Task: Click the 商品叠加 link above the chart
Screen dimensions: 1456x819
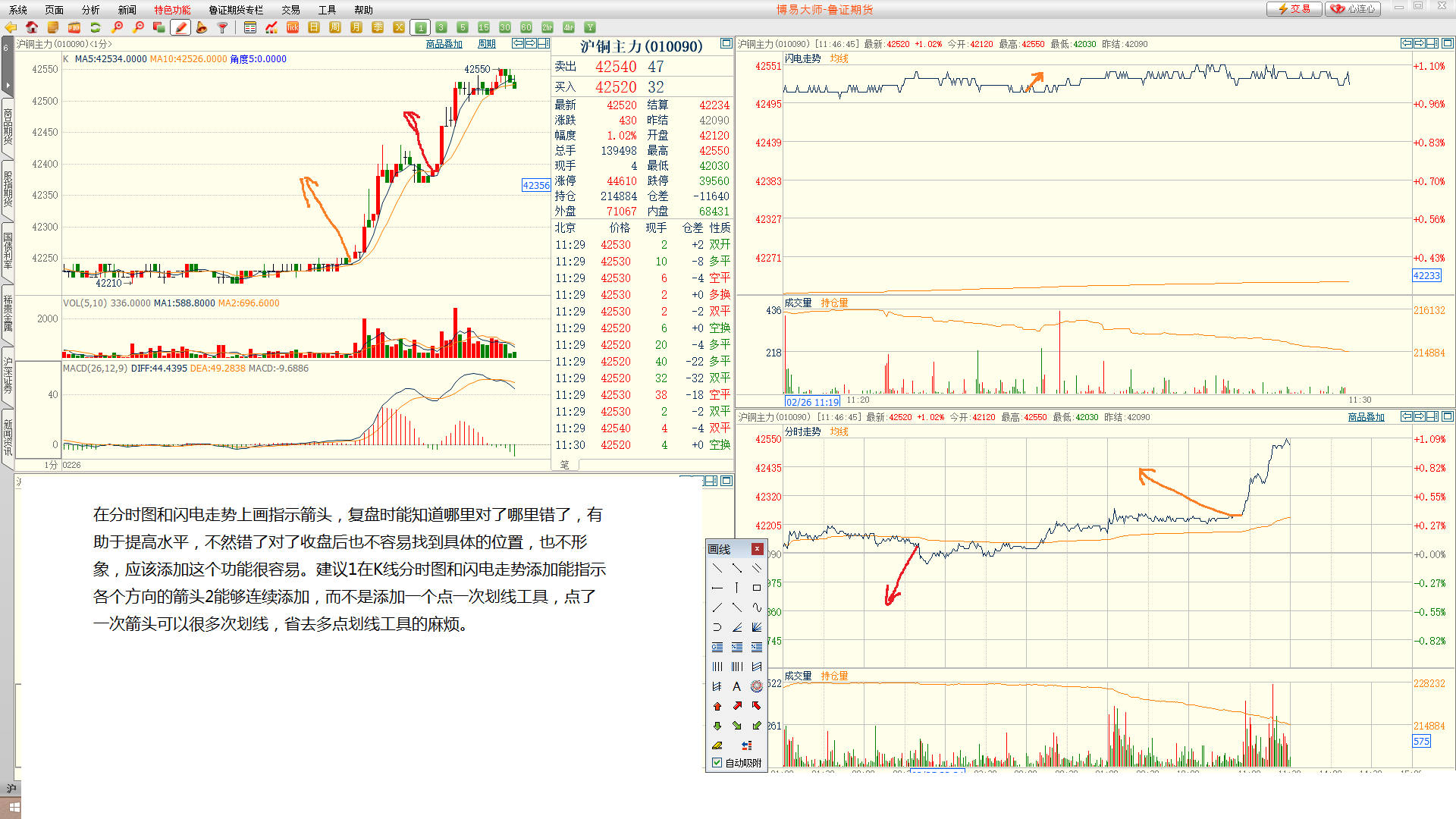Action: pos(444,43)
